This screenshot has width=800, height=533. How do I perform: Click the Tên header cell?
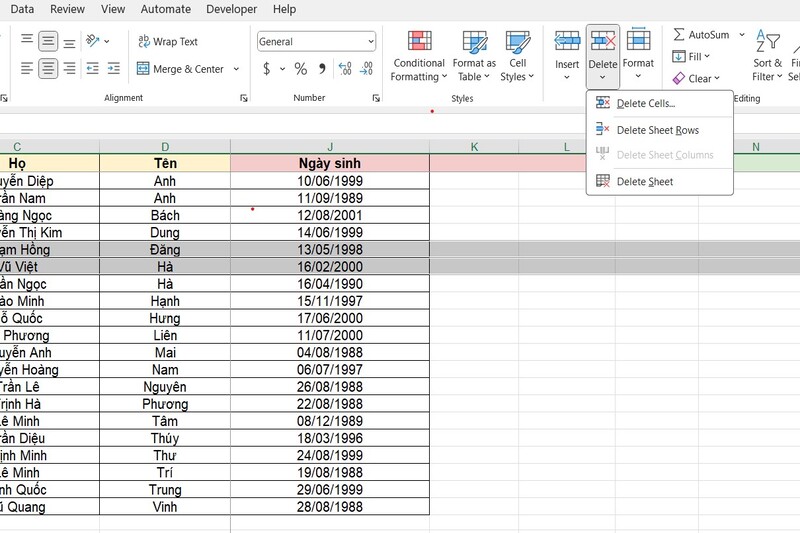[165, 163]
